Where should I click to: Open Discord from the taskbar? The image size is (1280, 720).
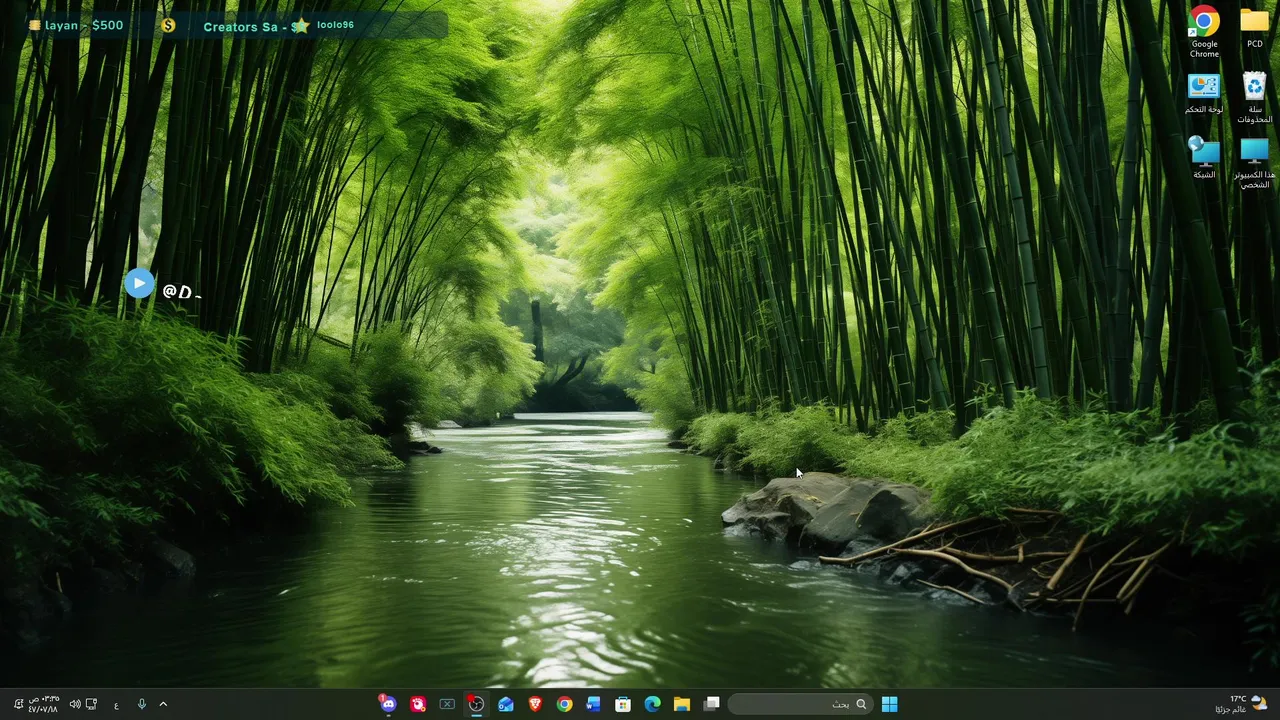click(388, 704)
